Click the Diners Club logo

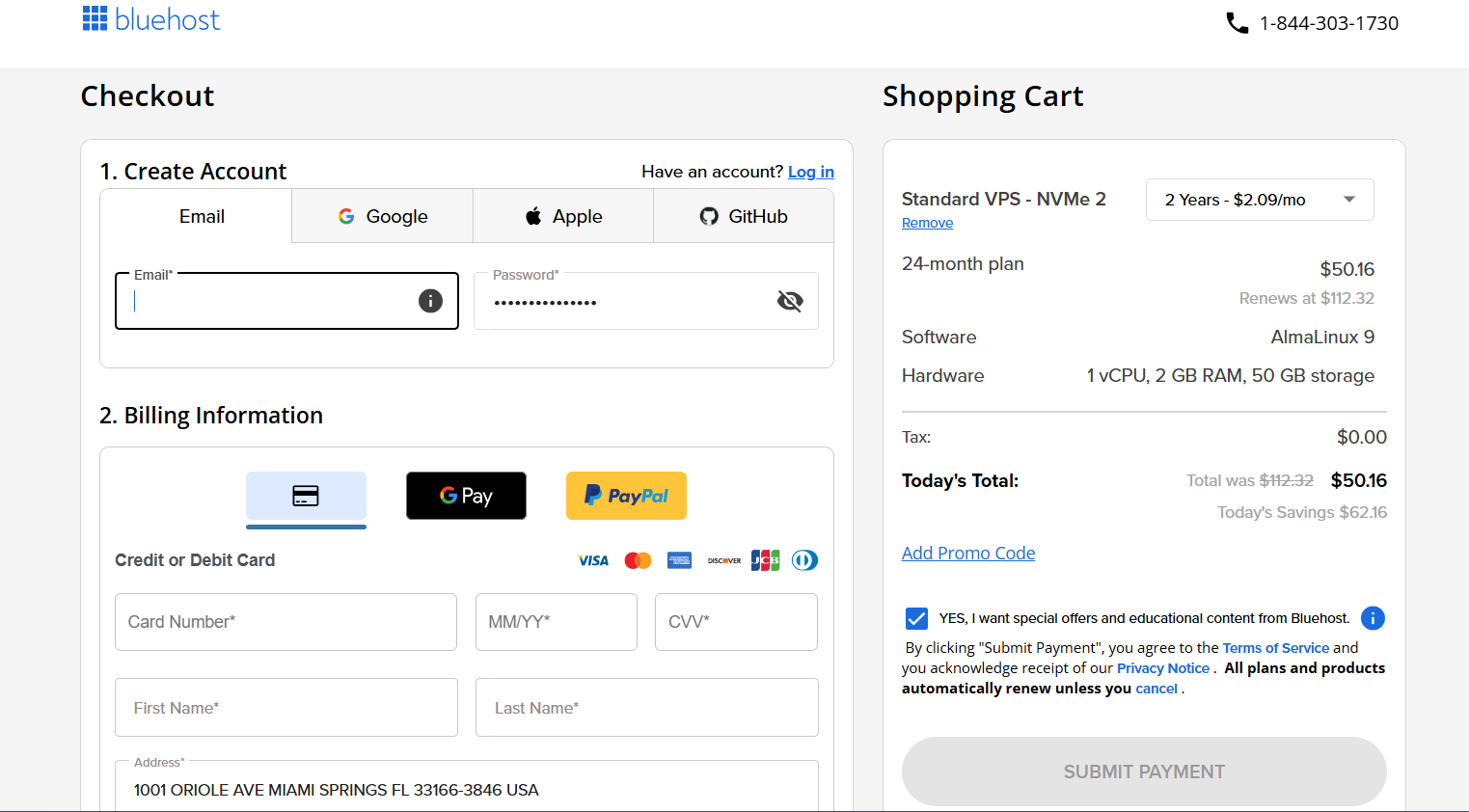(x=804, y=560)
